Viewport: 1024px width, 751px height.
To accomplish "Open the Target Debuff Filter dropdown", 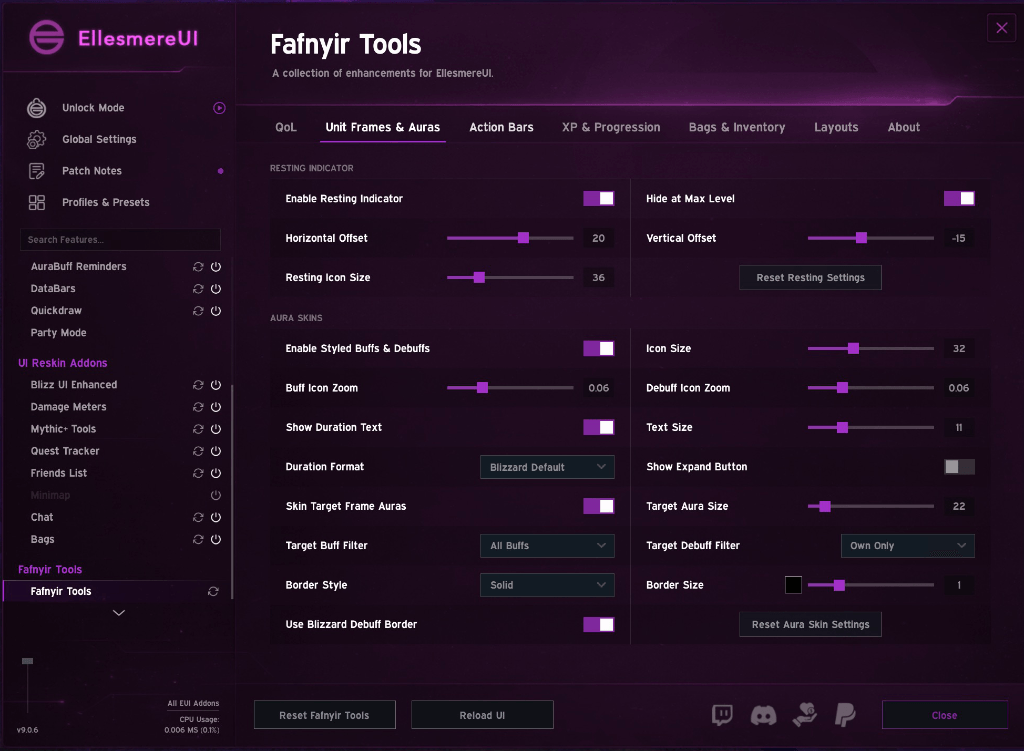I will (908, 546).
